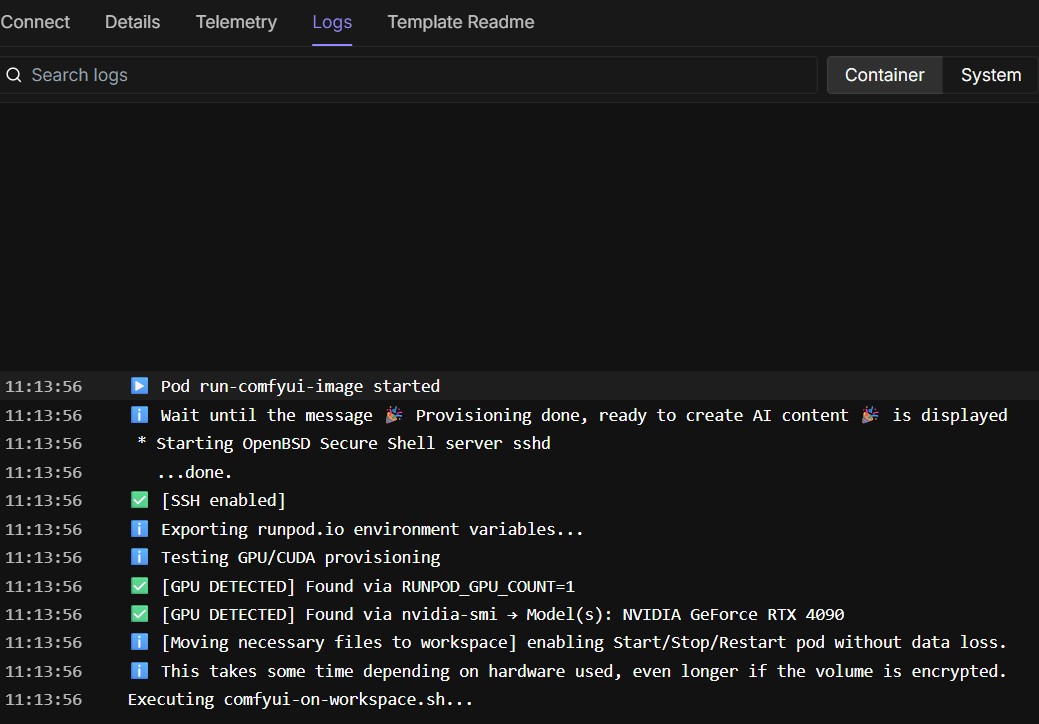This screenshot has width=1039, height=724.
Task: Open the Template Readme tab
Action: tap(461, 22)
